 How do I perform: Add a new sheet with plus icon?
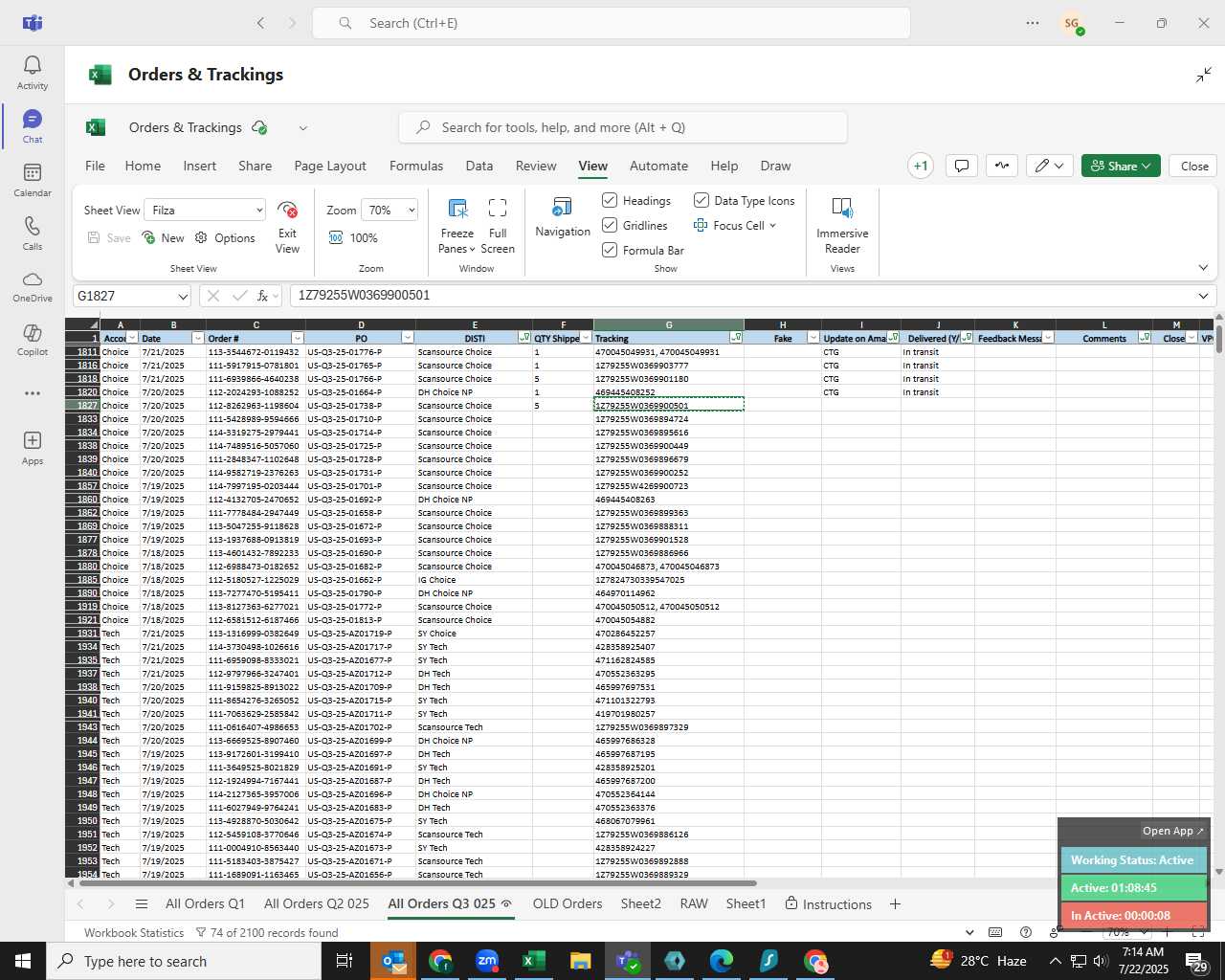pos(895,903)
